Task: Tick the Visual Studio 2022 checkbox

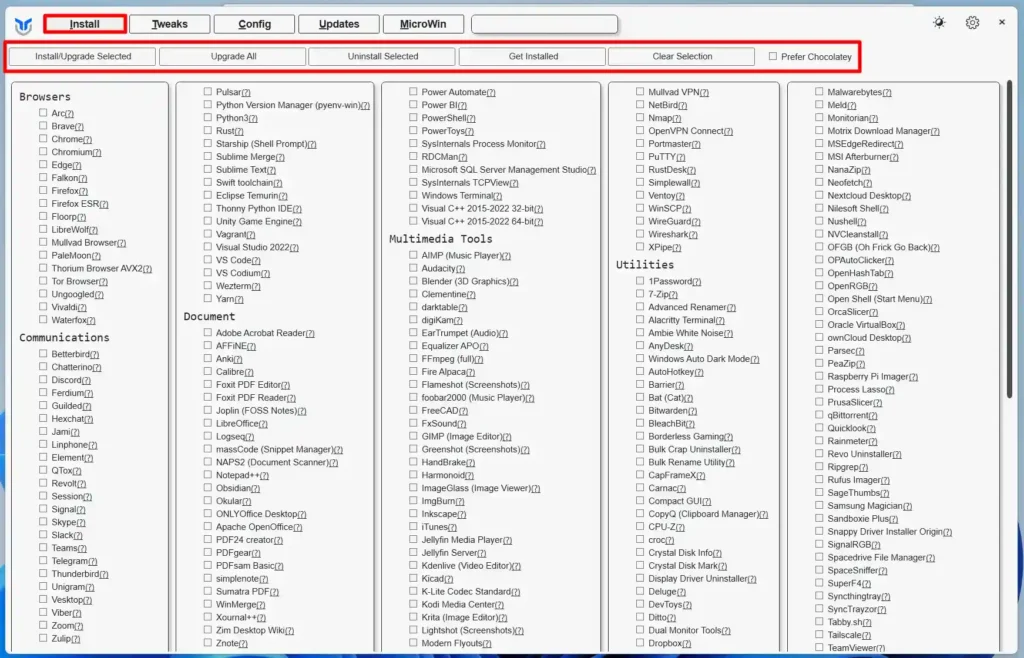Action: click(208, 247)
